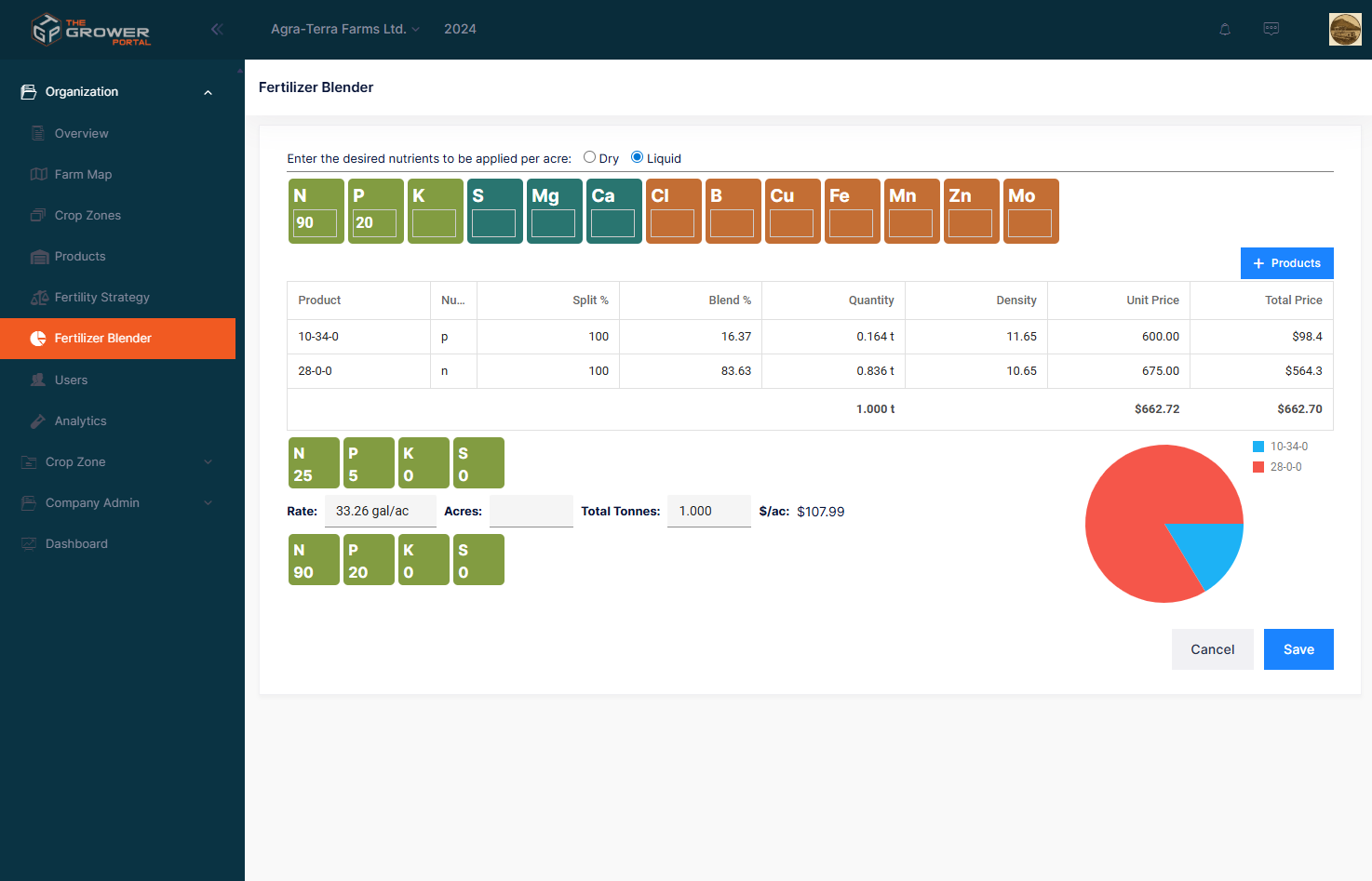The width and height of the screenshot is (1372, 881).
Task: Open the Agra-Terra Farms Ltd. dropdown
Action: (344, 29)
